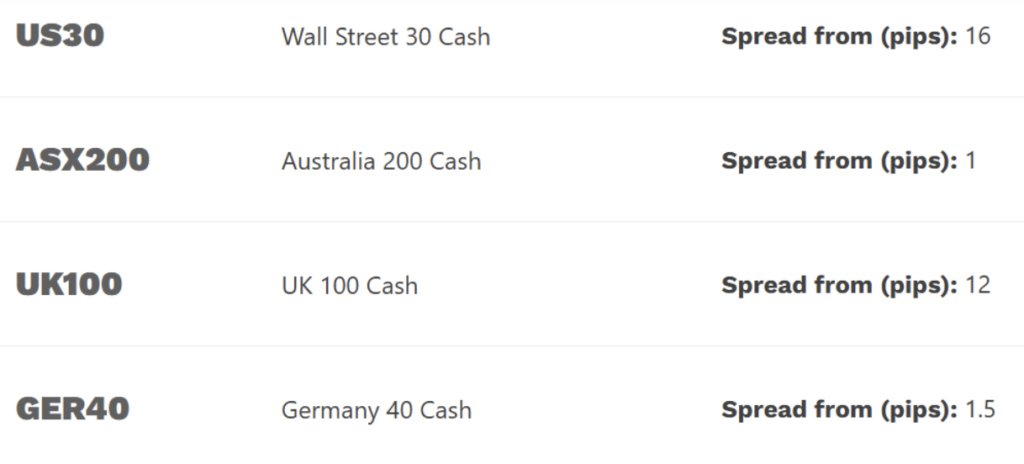Click the ASX200 'Spread from (pips):' label

coord(839,161)
